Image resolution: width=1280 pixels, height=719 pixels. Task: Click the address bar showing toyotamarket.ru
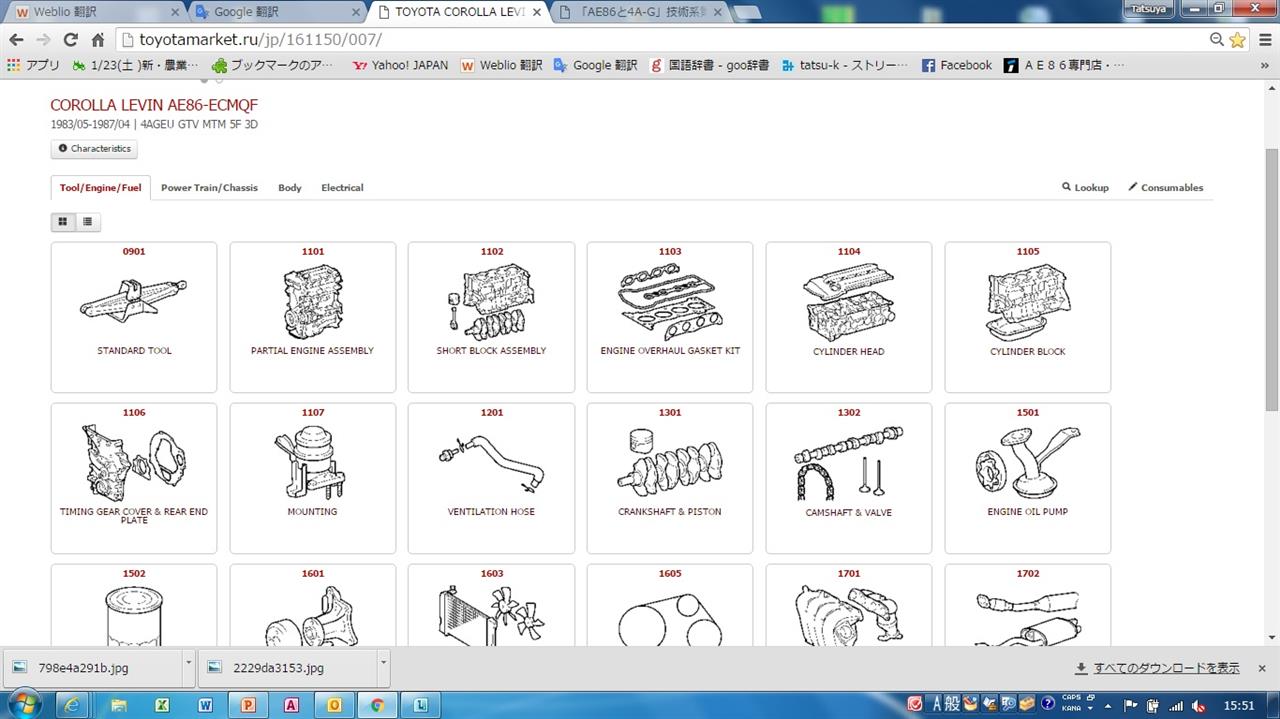coord(660,40)
